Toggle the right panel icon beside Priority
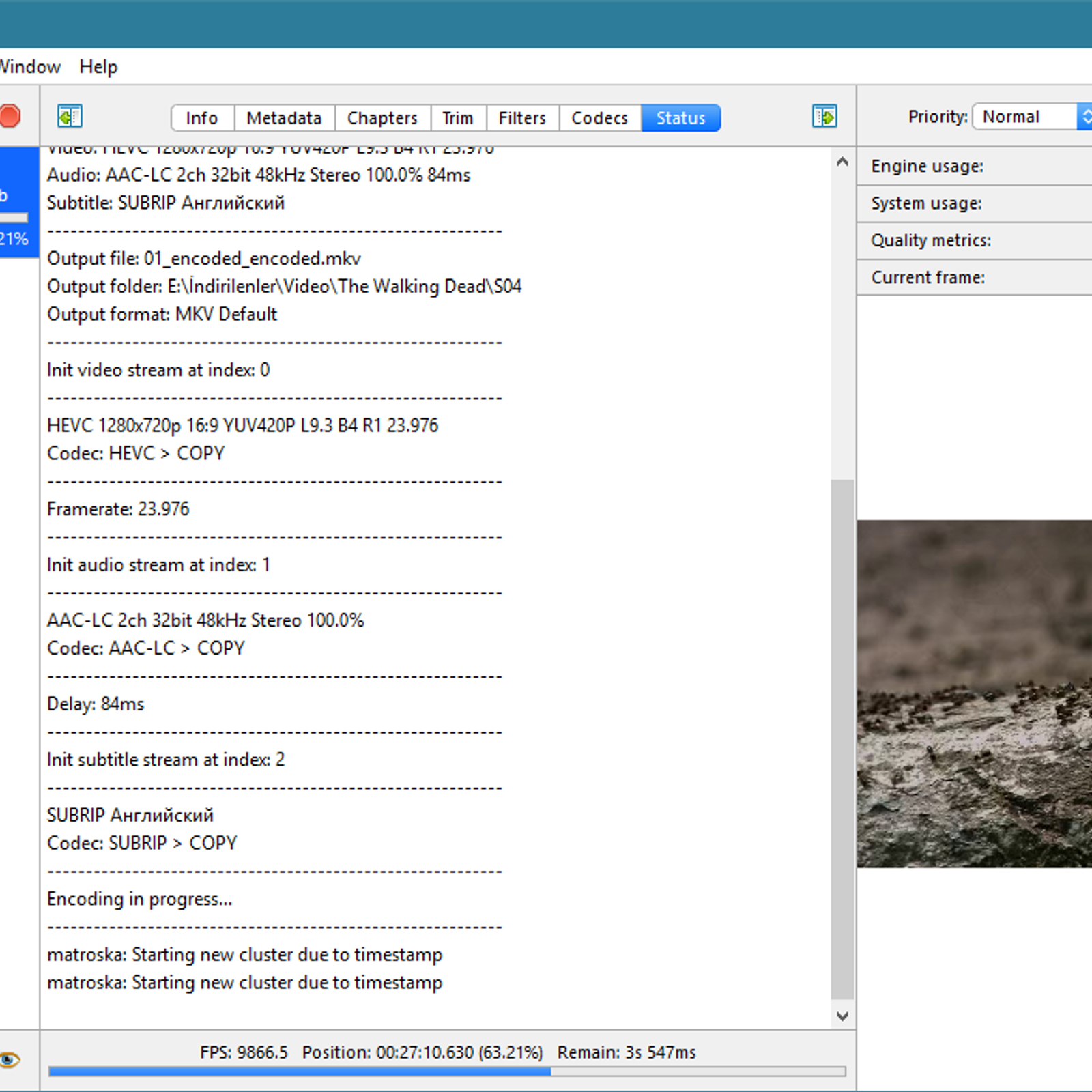The height and width of the screenshot is (1092, 1092). tap(824, 117)
